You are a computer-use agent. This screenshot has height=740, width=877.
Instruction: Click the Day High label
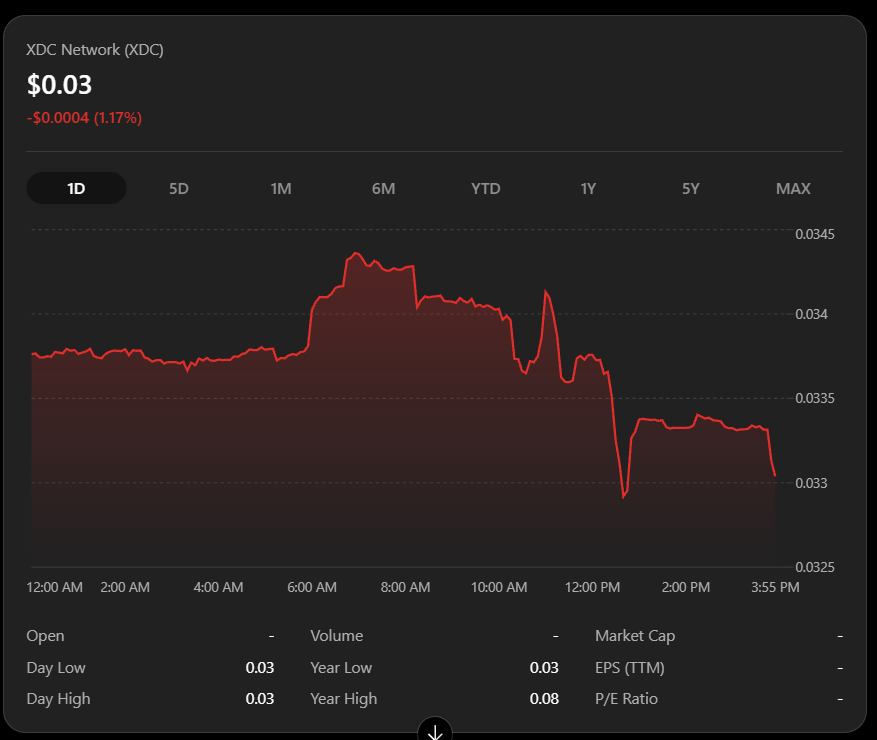[58, 699]
